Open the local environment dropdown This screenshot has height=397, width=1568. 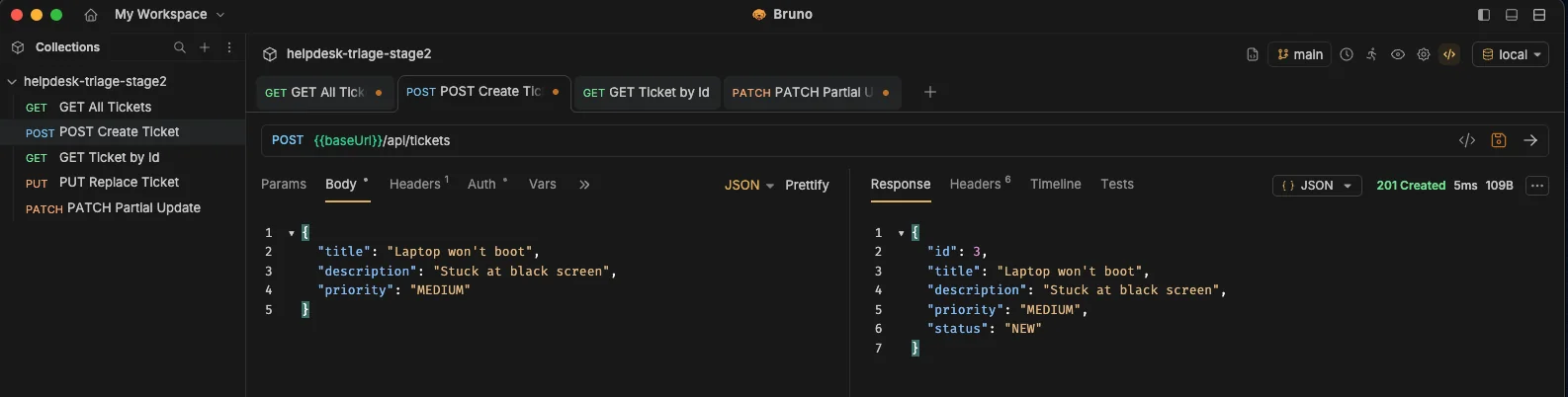pyautogui.click(x=1511, y=54)
